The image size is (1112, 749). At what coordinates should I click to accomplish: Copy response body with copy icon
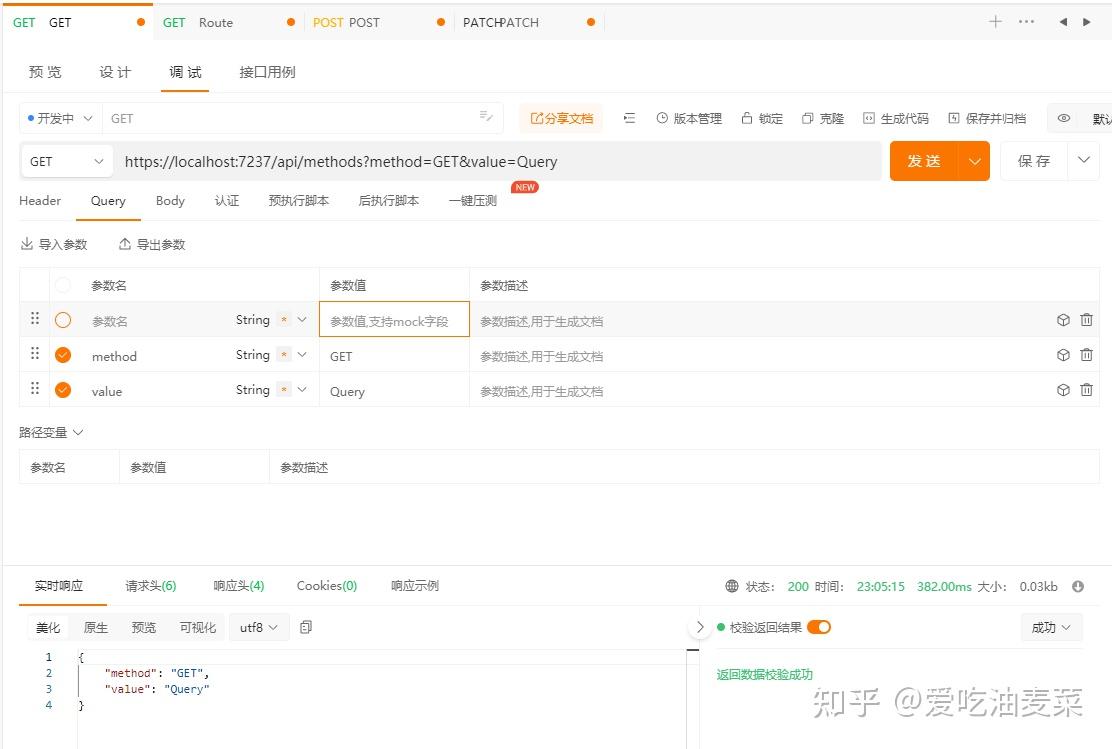click(x=306, y=627)
